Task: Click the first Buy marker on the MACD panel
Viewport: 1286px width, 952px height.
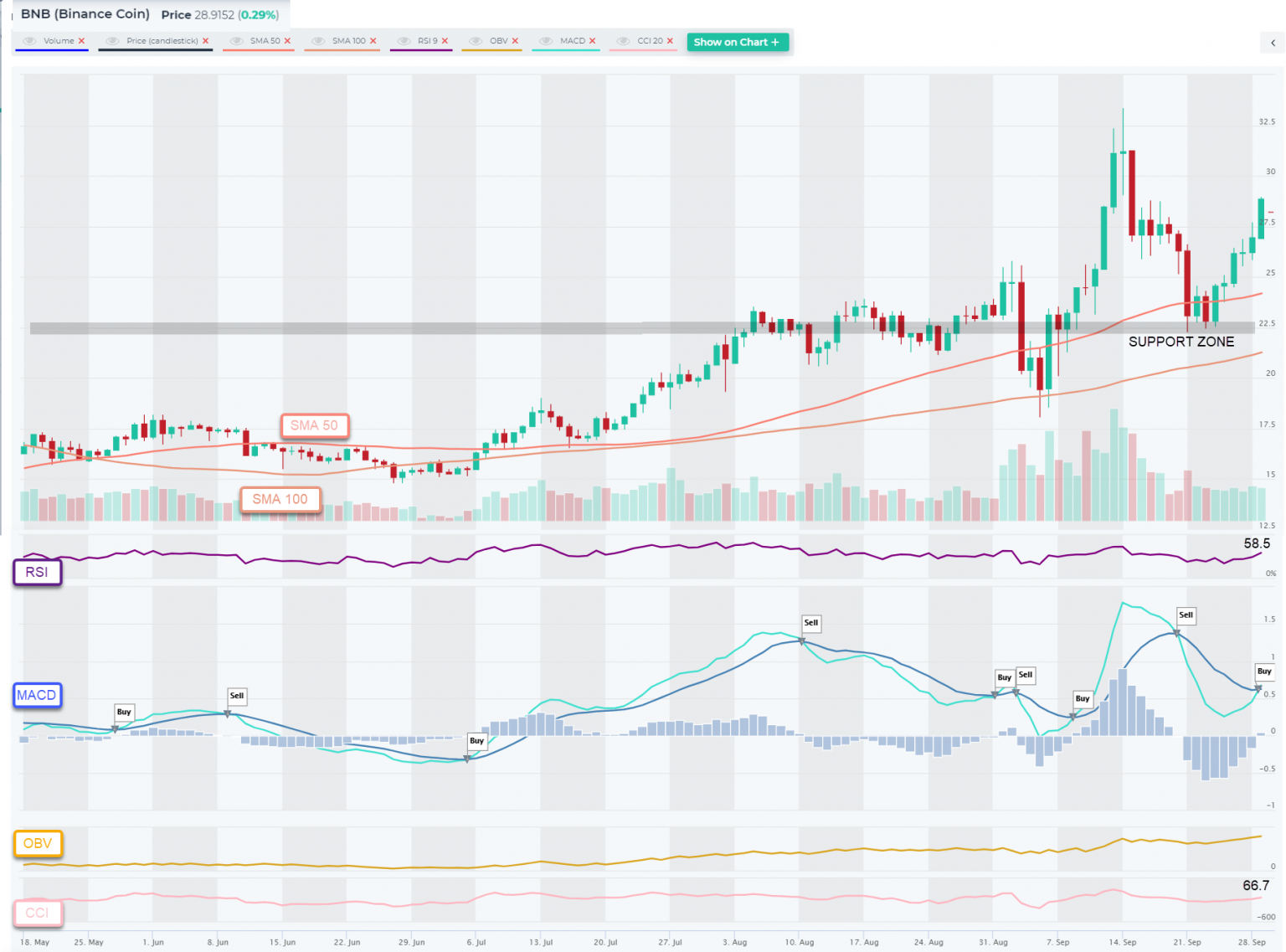Action: (124, 713)
